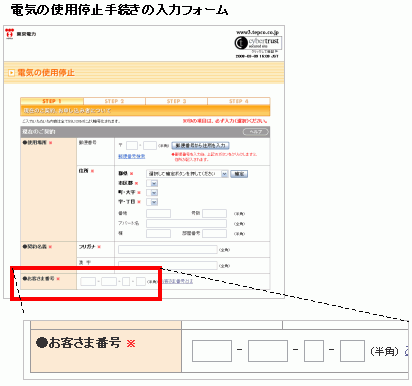Open the 市区郡 dropdown

tap(152, 183)
